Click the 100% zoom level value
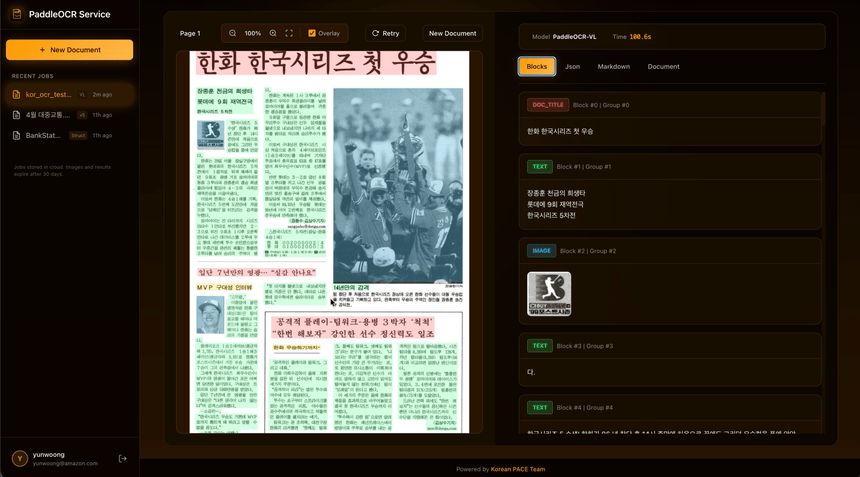860x477 pixels. click(x=253, y=33)
